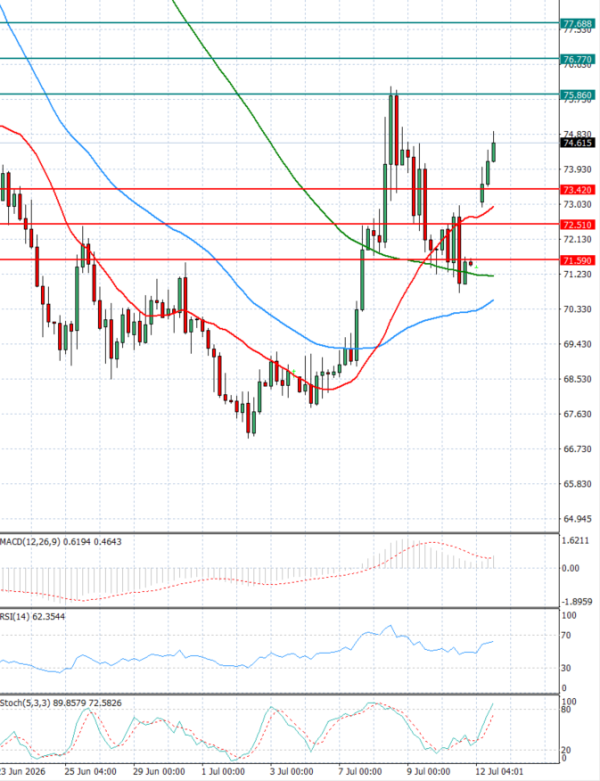Screen dimensions: 600x781
Task: Click the 23 Jun 2026 date label
Action: pyautogui.click(x=22, y=772)
